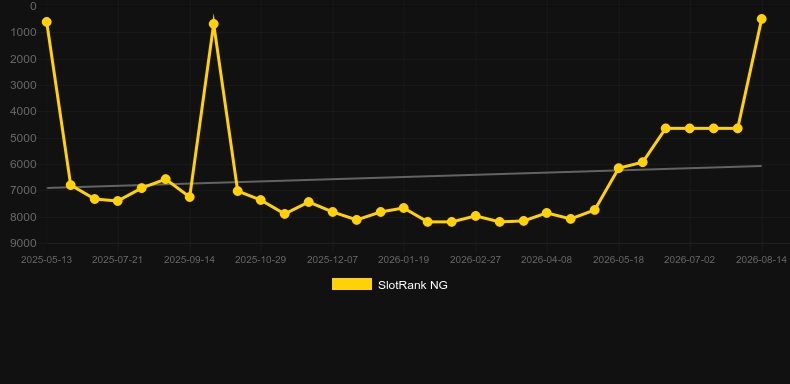Click the 3000 y-axis label
Screen dimensions: 790x384
[x=24, y=85]
